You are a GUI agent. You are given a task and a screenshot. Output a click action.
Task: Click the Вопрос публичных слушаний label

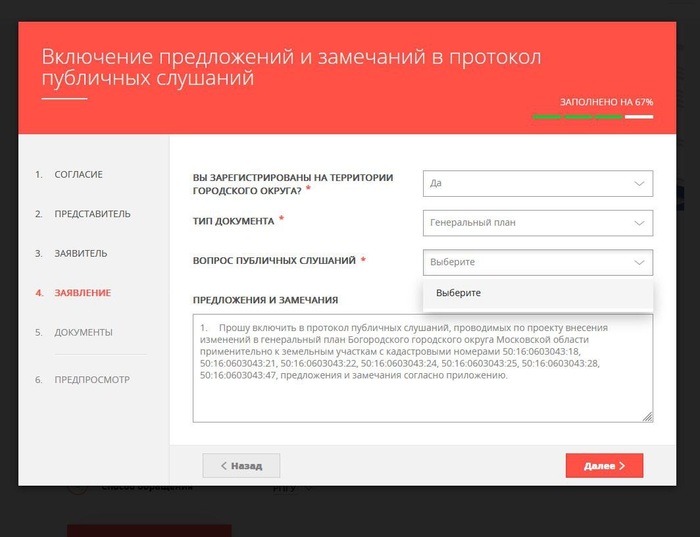tap(274, 261)
